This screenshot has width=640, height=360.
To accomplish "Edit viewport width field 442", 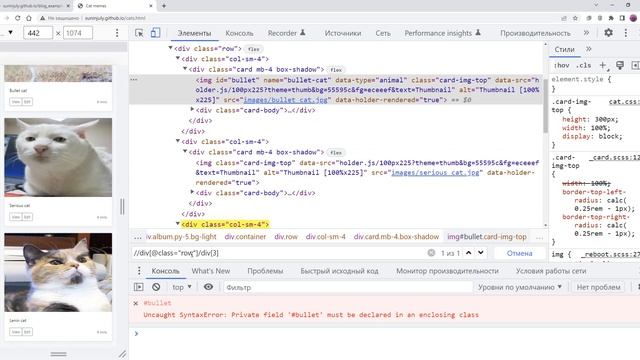I will tap(38, 33).
